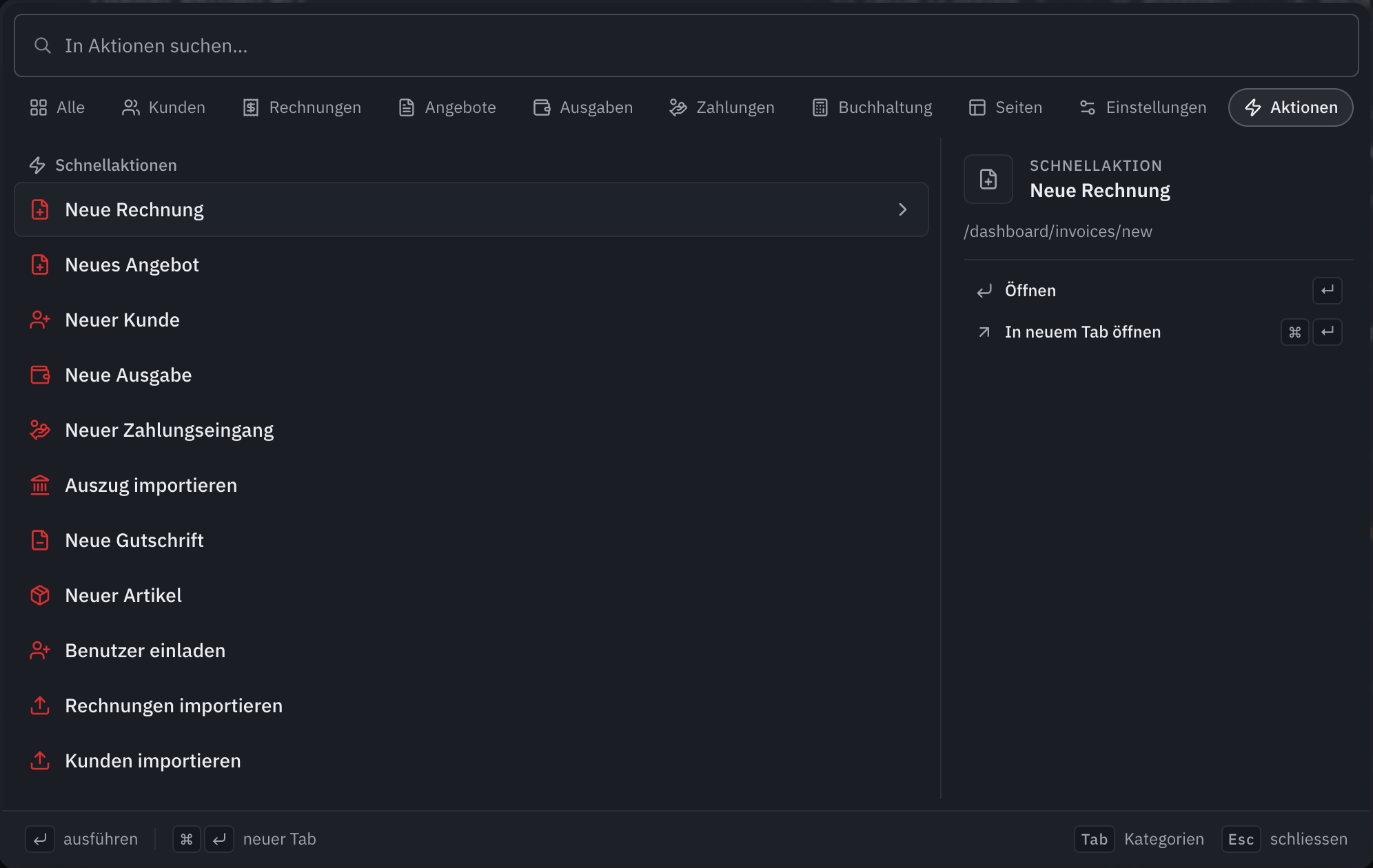Click the preview panel document icon tile
1373x868 pixels.
pyautogui.click(x=988, y=179)
